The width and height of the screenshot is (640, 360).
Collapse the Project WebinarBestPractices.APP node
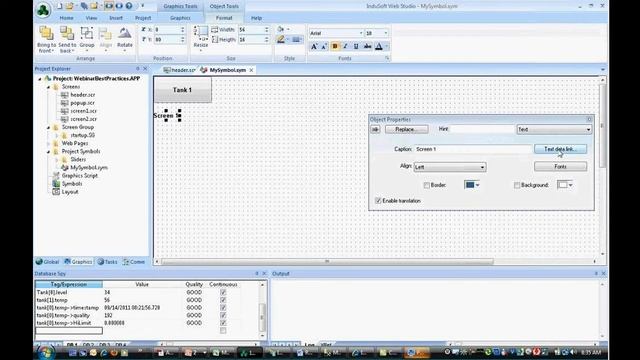pos(40,79)
